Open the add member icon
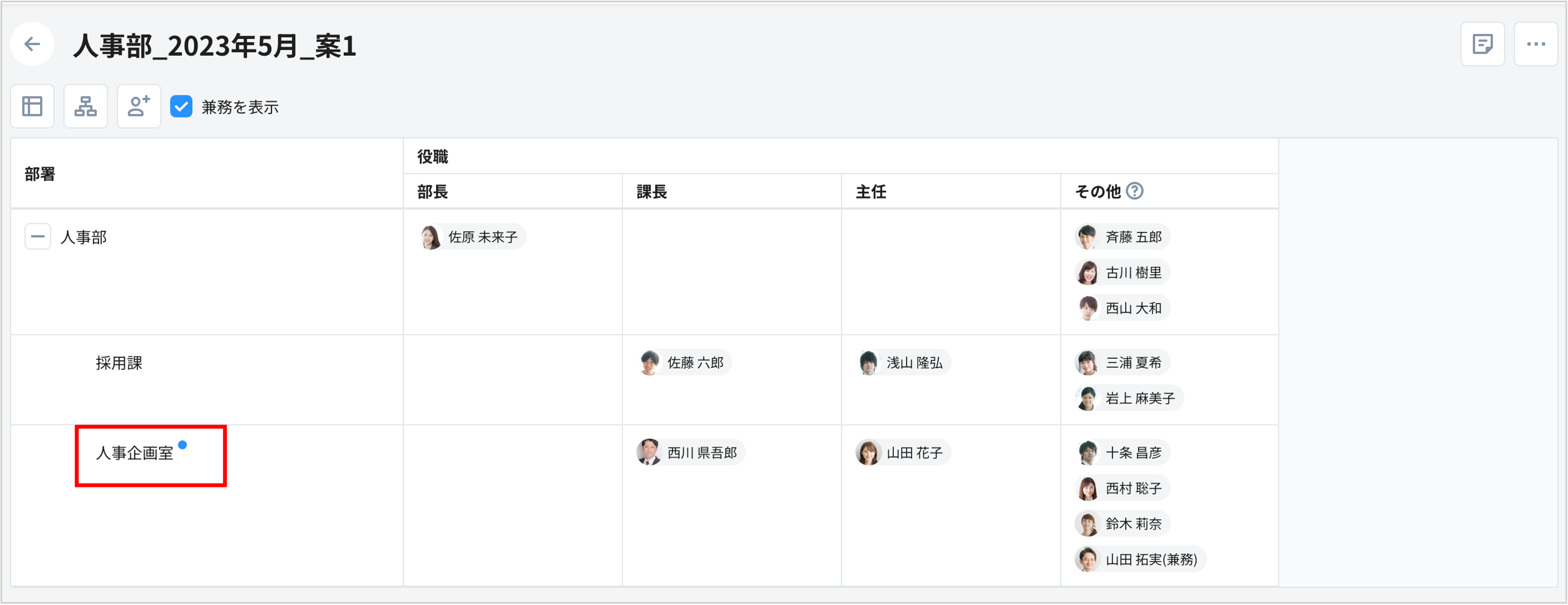The width and height of the screenshot is (1568, 605). coord(139,106)
